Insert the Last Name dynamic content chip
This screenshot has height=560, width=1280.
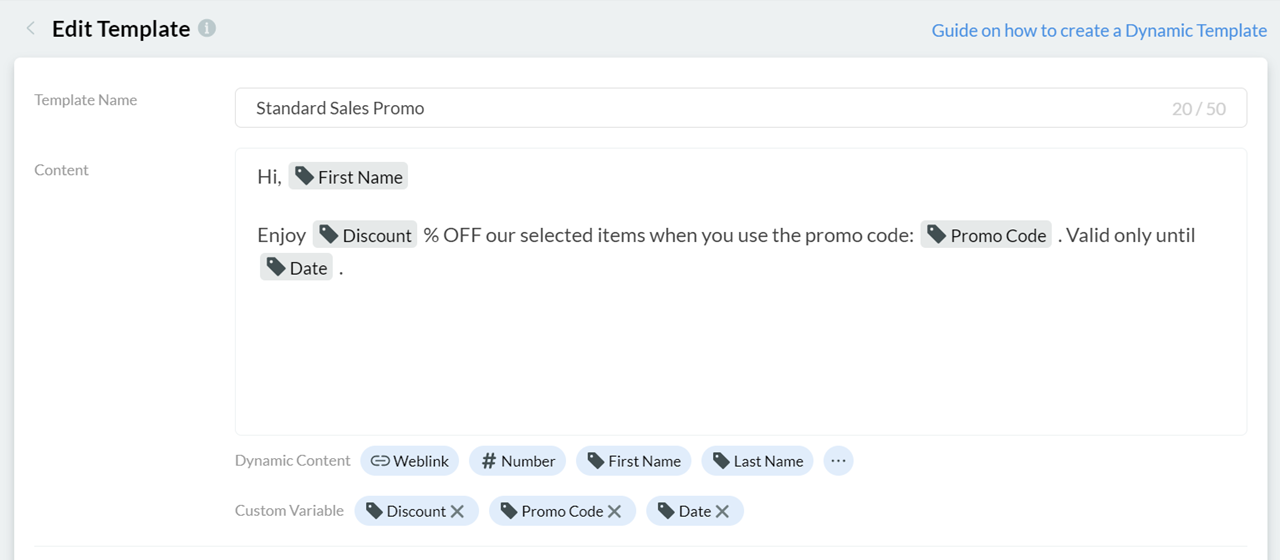(757, 461)
